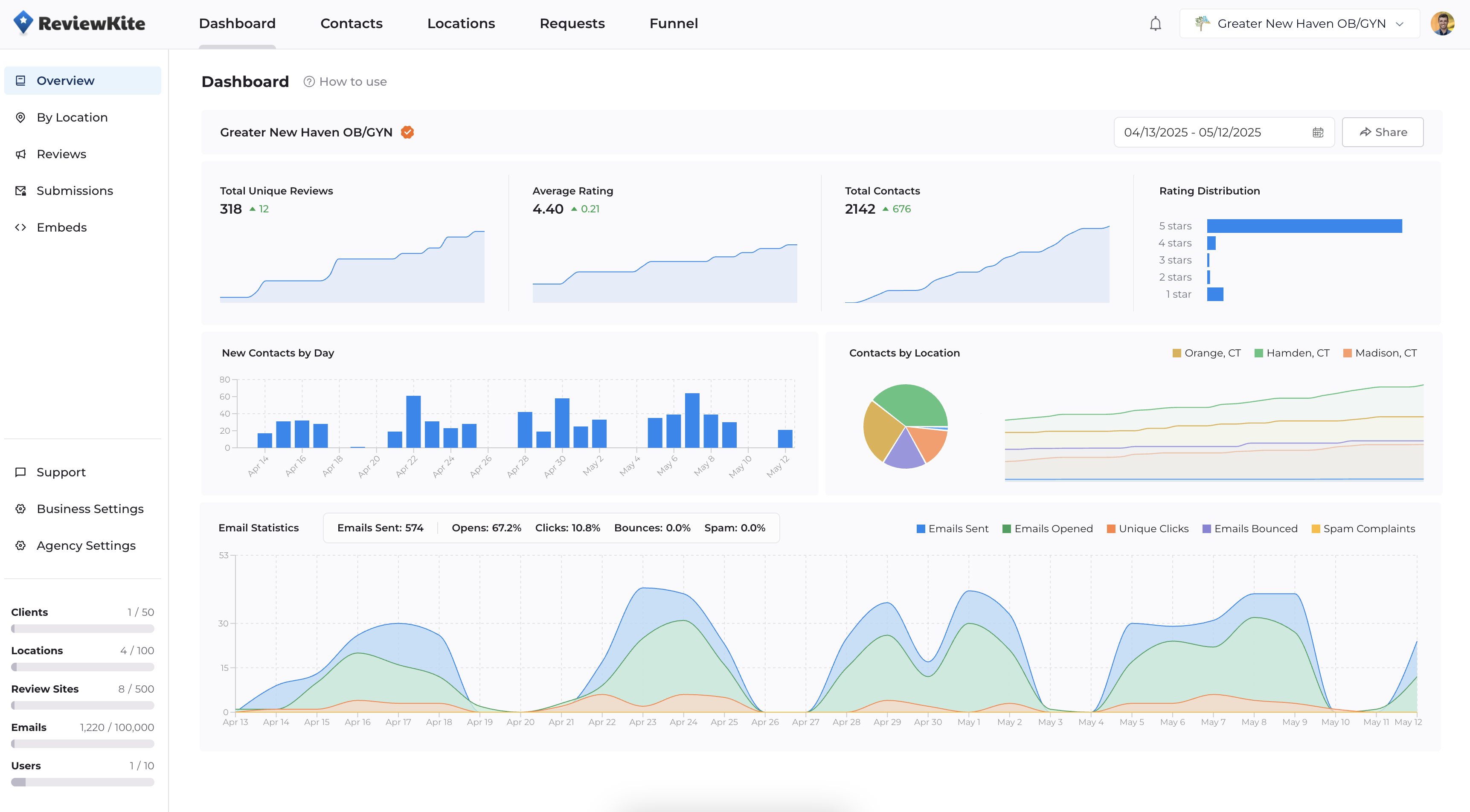Click the Business Settings gear icon

point(20,509)
